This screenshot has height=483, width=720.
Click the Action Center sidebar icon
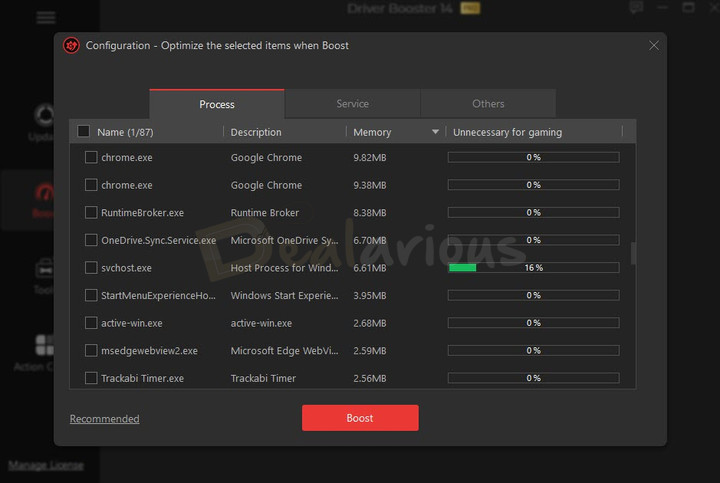(x=45, y=345)
